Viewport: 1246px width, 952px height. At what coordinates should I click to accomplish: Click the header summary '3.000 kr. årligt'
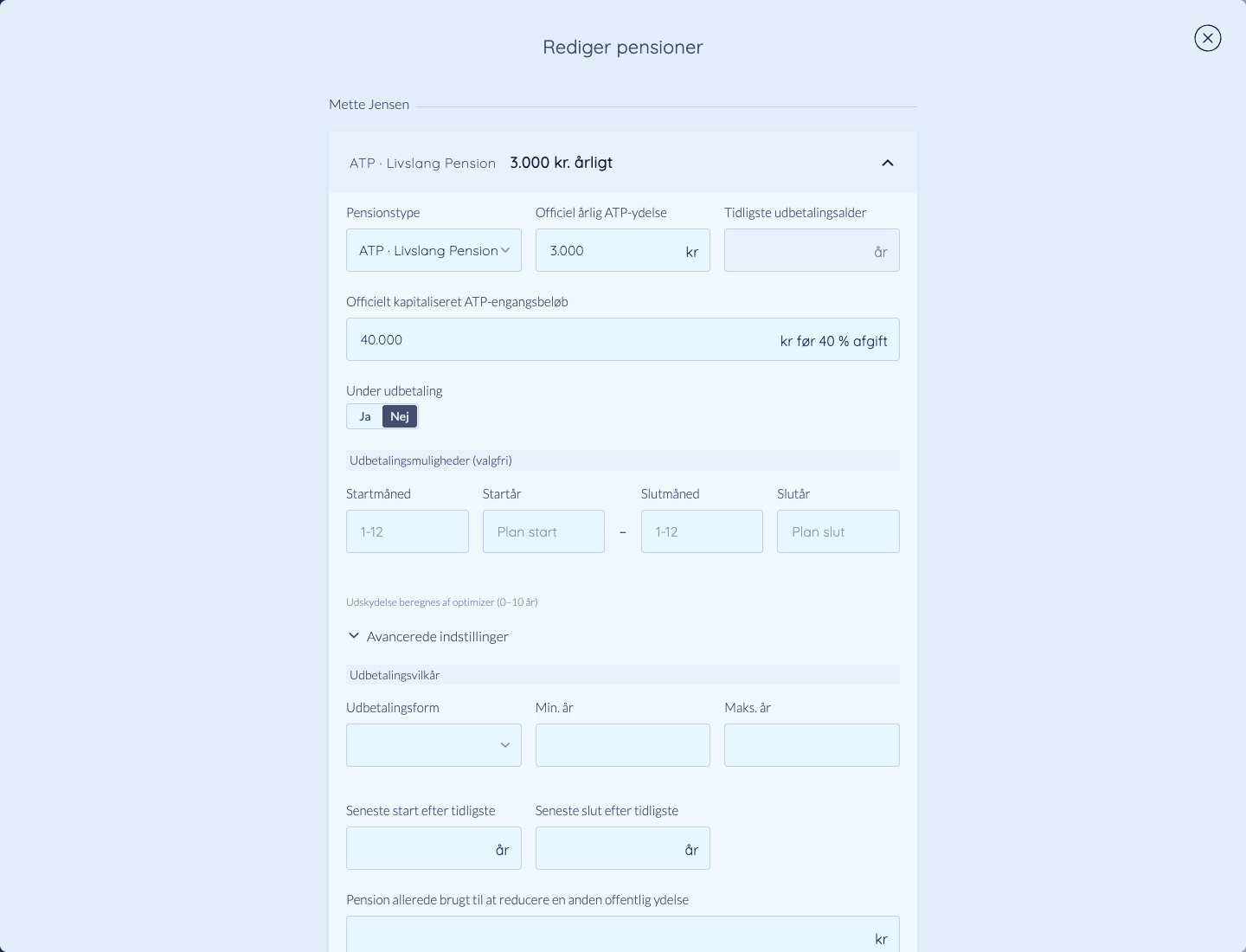click(x=562, y=163)
